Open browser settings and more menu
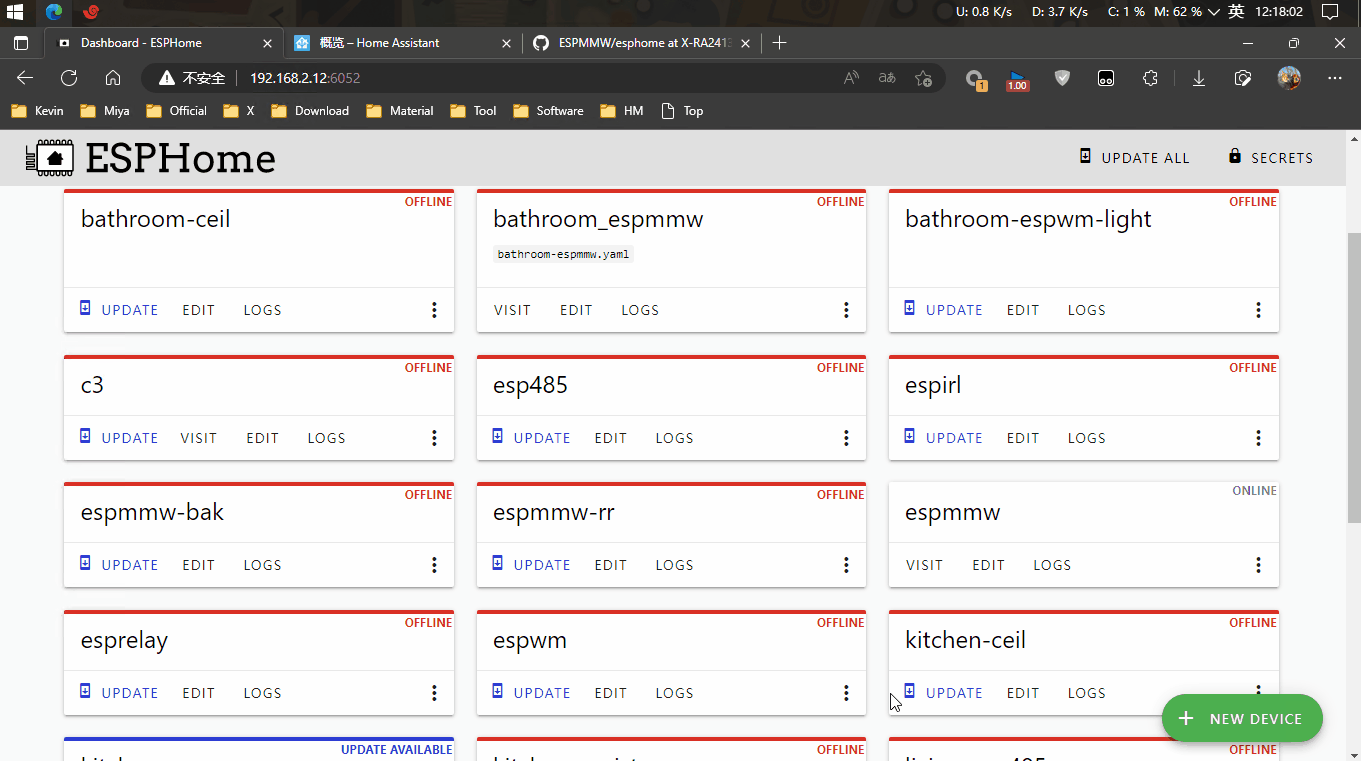This screenshot has height=761, width=1361. (x=1335, y=78)
